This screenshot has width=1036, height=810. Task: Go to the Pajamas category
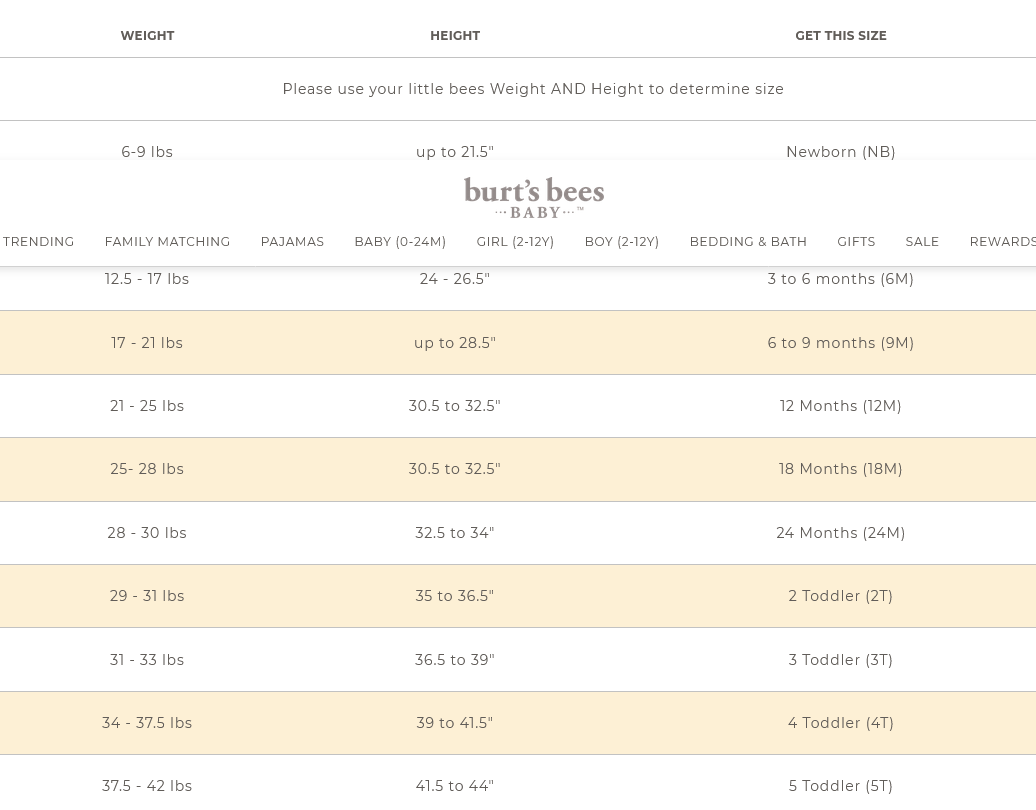click(292, 242)
